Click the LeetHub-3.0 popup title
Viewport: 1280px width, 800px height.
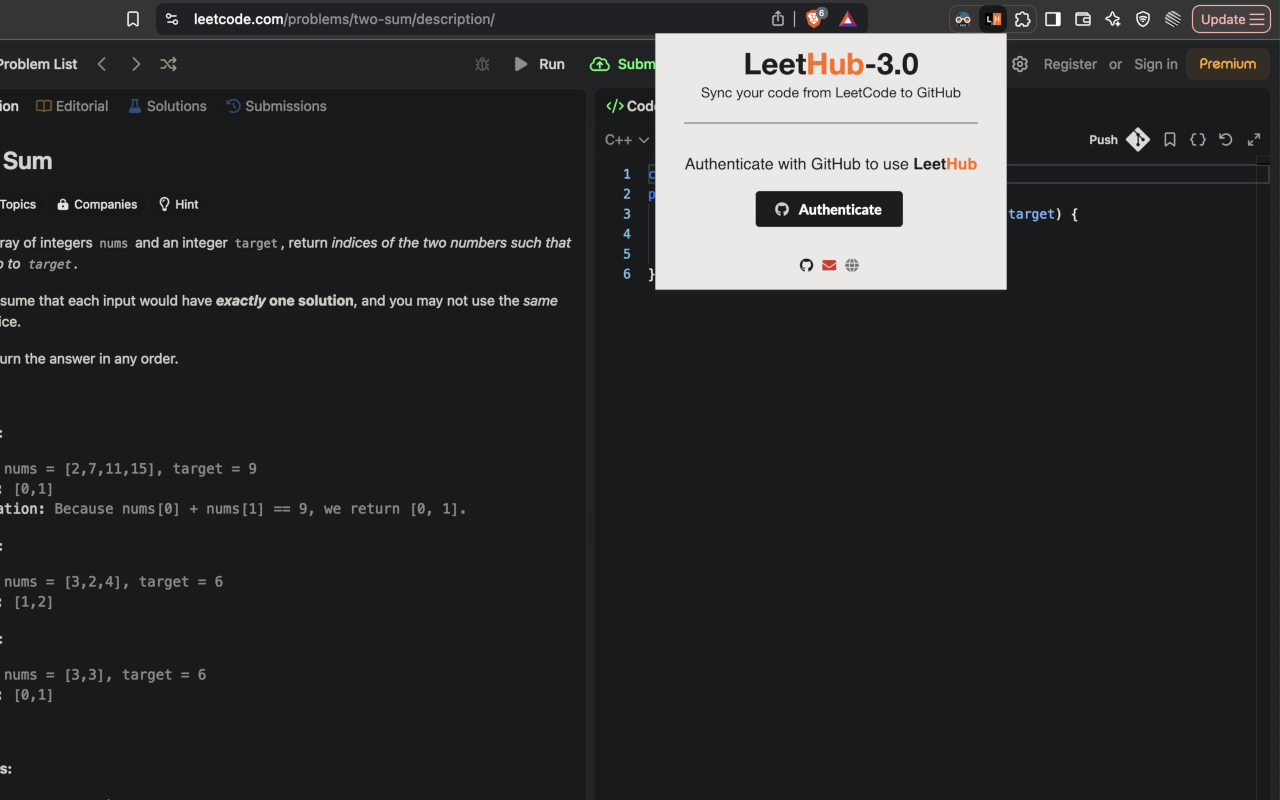click(x=831, y=64)
